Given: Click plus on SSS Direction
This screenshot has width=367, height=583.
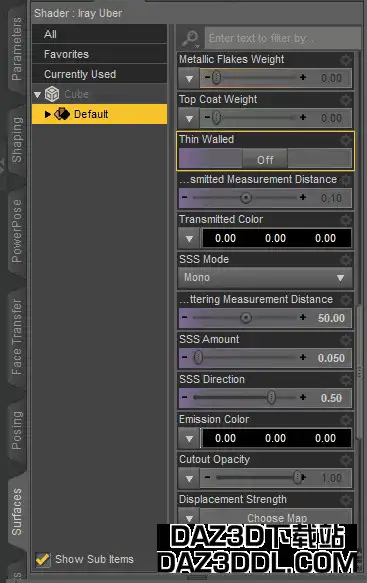Looking at the screenshot, I should pos(303,397).
